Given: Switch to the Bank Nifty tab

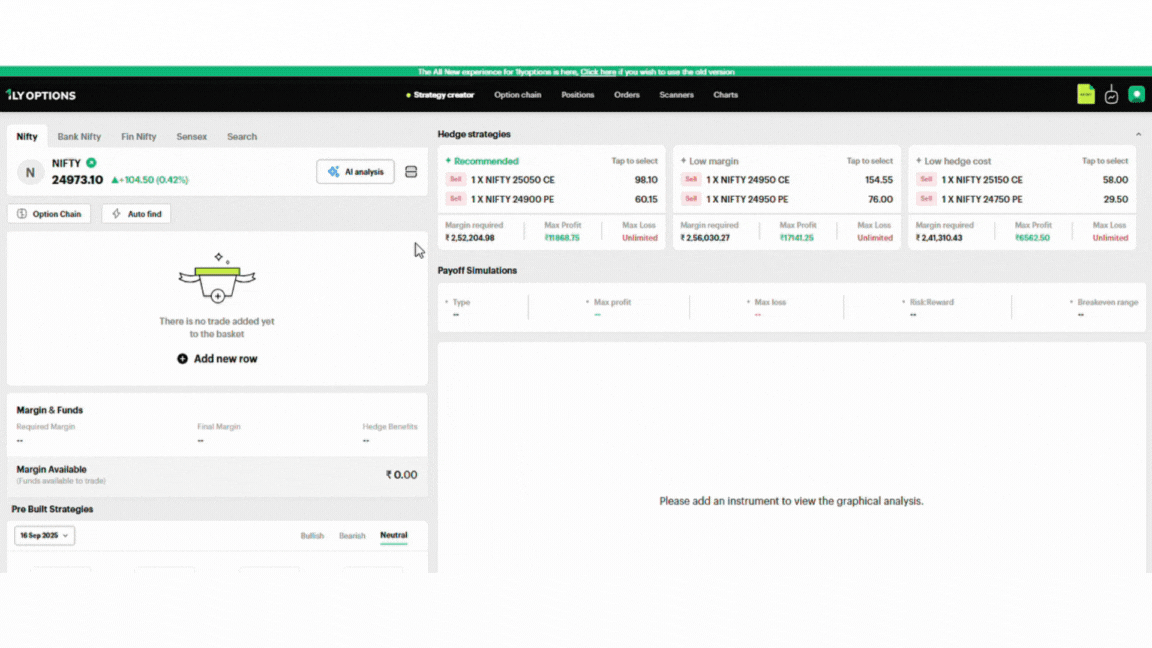Looking at the screenshot, I should 79,137.
